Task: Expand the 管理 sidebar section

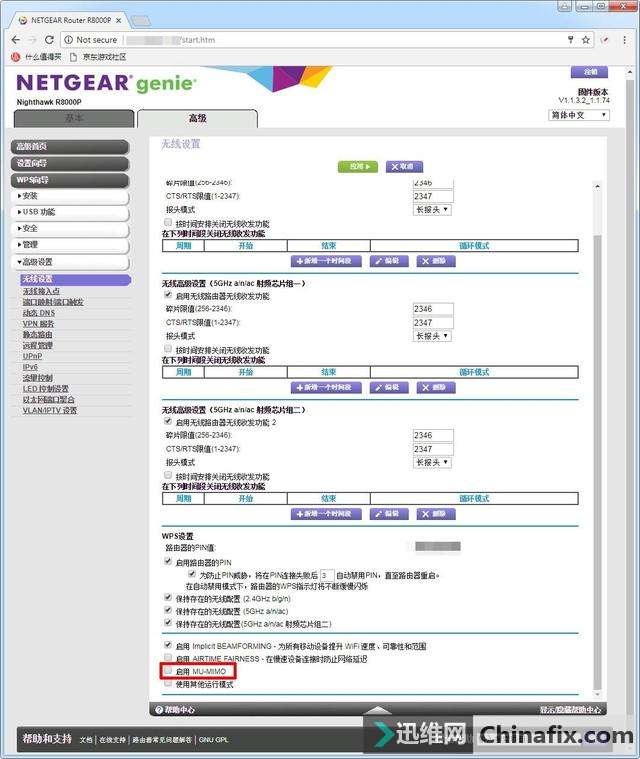Action: [x=70, y=245]
